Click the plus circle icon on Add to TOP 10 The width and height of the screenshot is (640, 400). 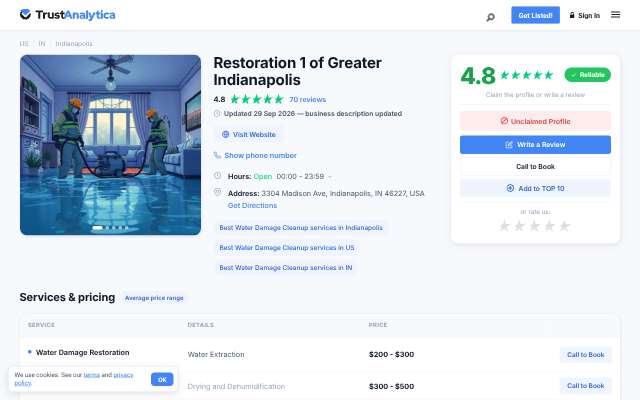coord(510,188)
